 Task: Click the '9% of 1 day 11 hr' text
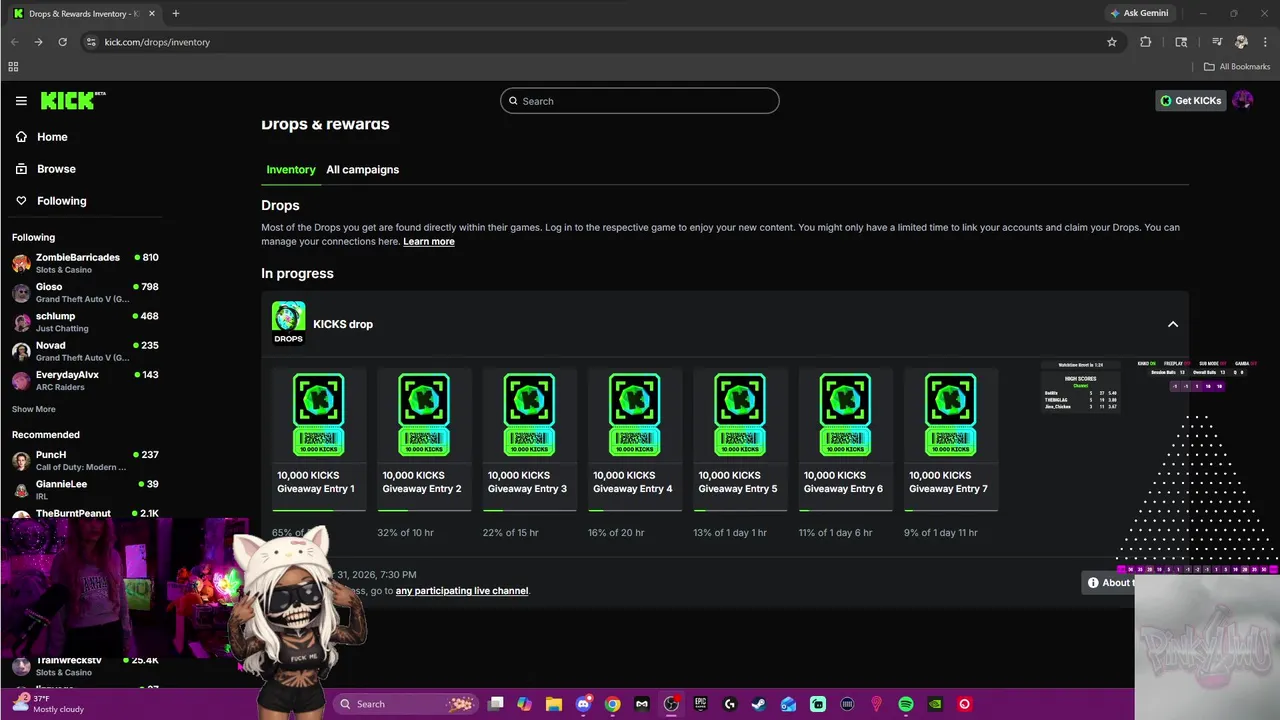click(x=941, y=532)
